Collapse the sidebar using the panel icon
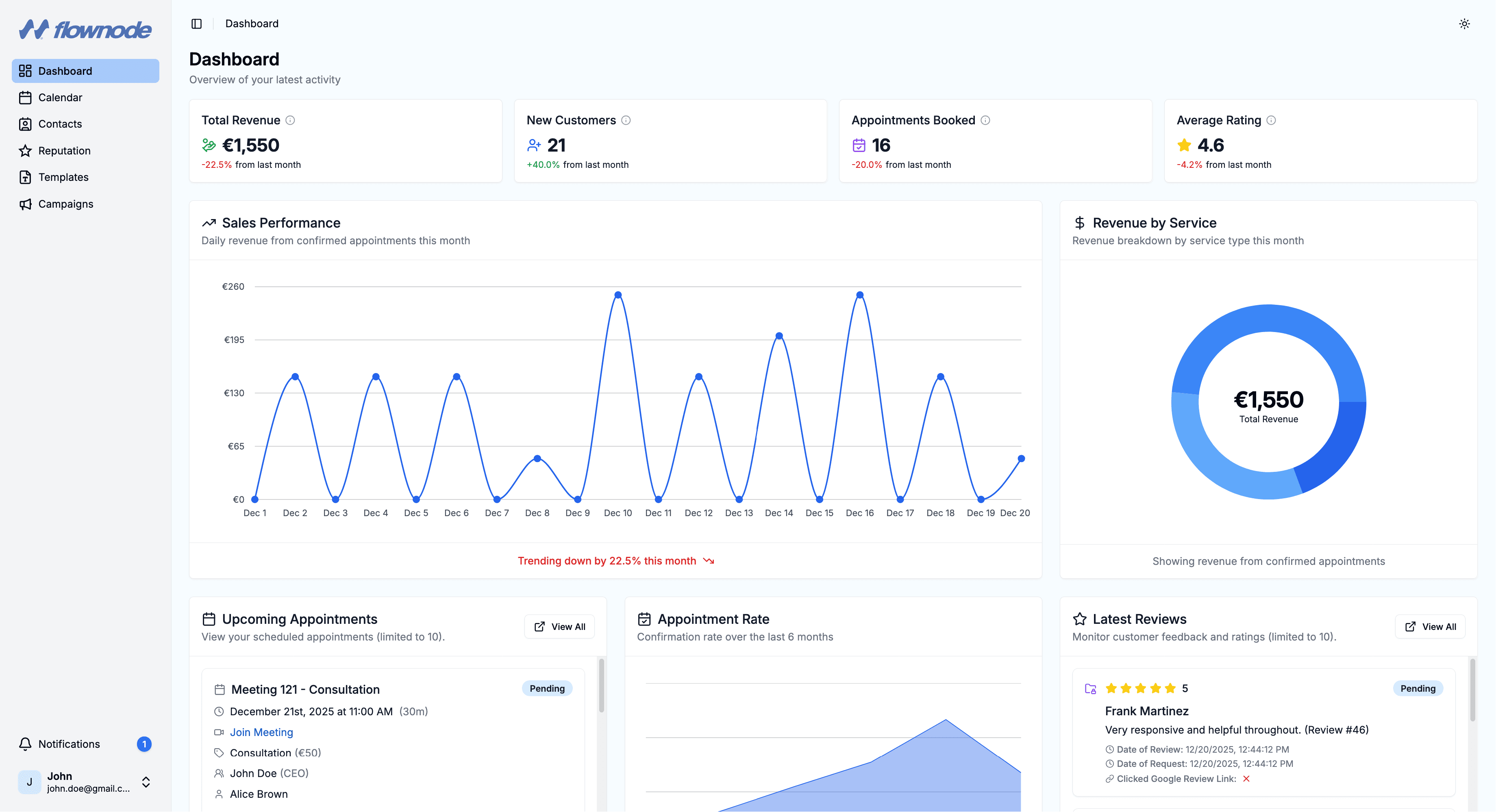This screenshot has width=1496, height=812. 196,24
